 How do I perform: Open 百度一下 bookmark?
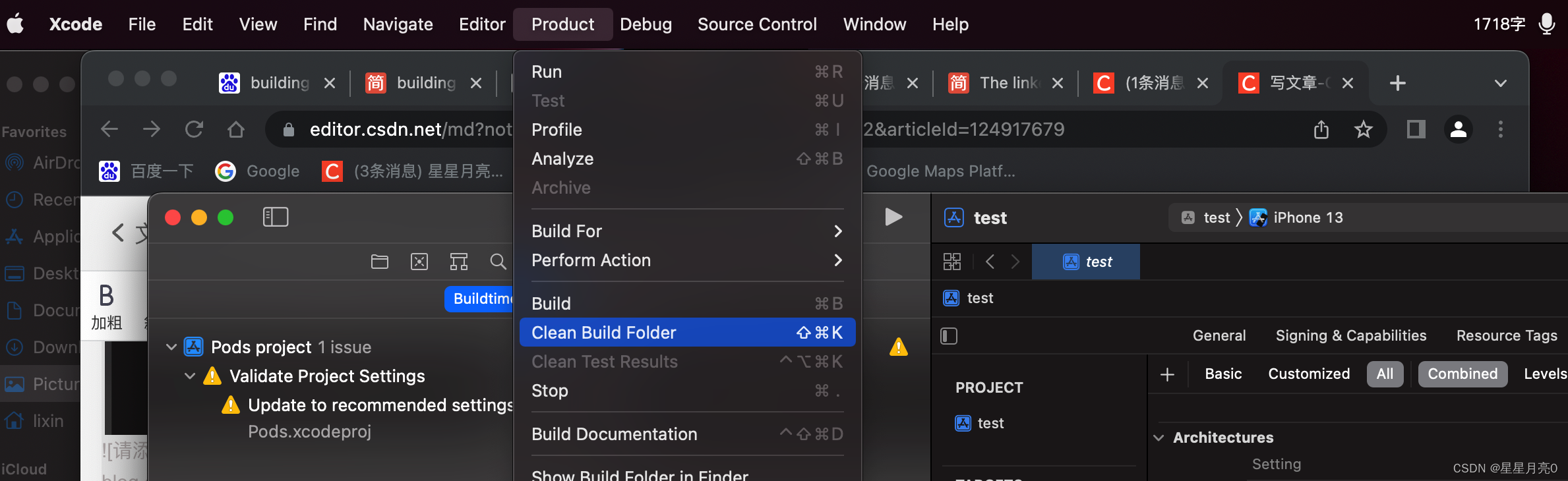coord(146,171)
